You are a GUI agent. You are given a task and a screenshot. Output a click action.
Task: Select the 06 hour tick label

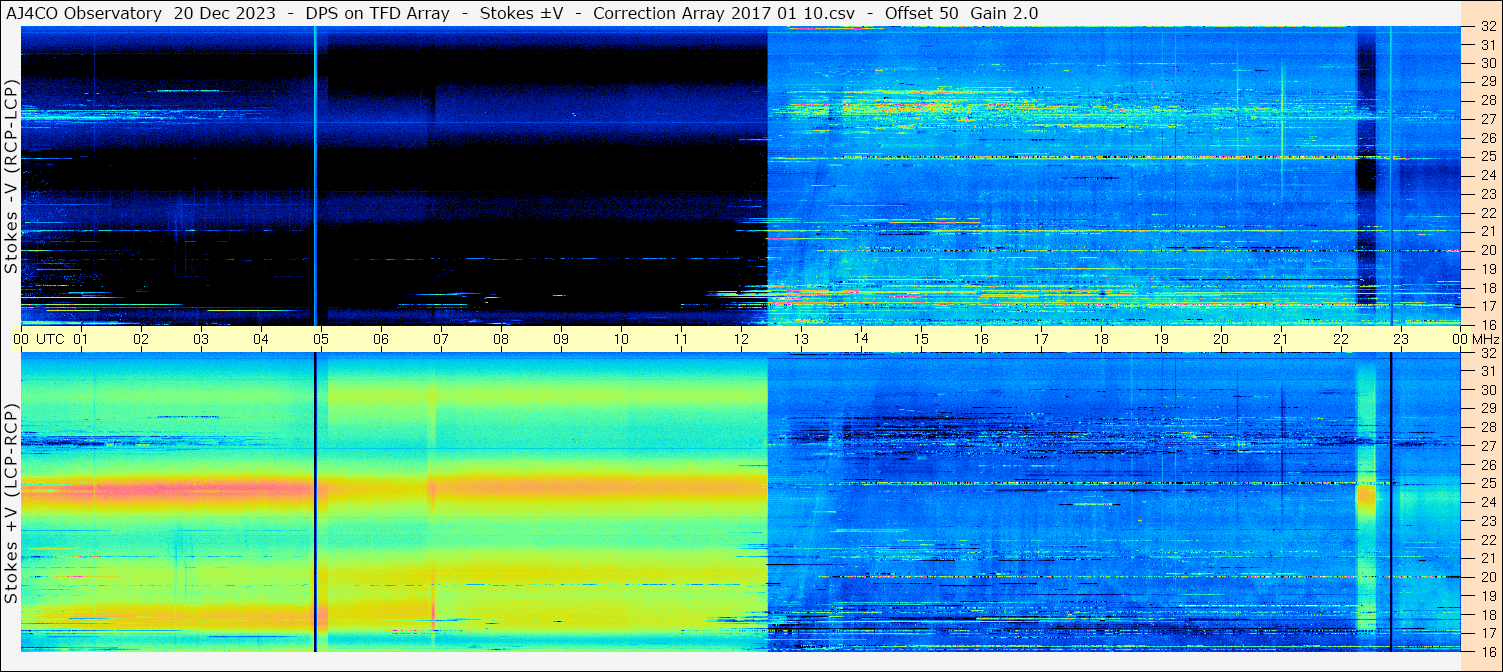tap(381, 339)
